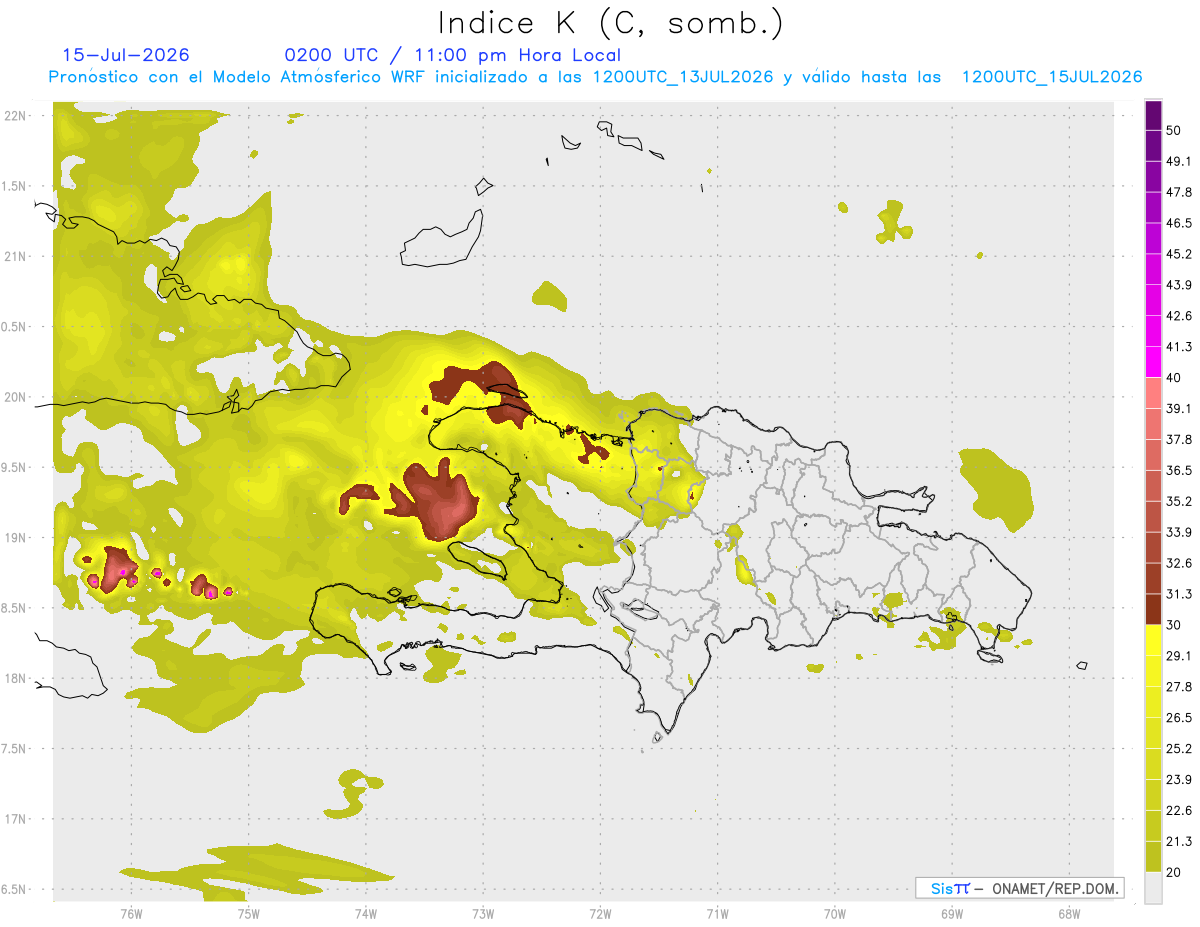1200x927 pixels.
Task: Click the legend value '31.3'
Action: point(1179,595)
